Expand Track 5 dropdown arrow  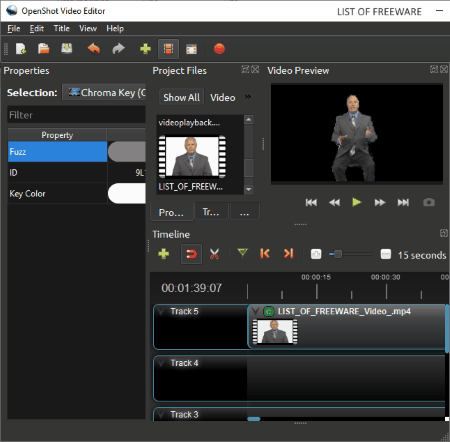tap(161, 311)
